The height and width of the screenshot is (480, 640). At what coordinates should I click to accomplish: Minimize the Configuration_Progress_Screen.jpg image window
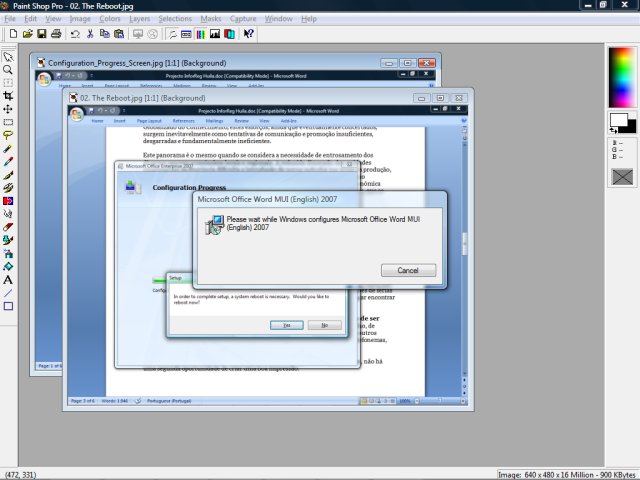point(389,63)
